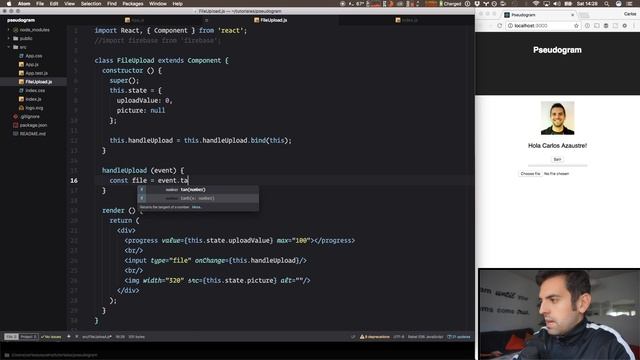Bookmark the page with the star icon

point(576,26)
